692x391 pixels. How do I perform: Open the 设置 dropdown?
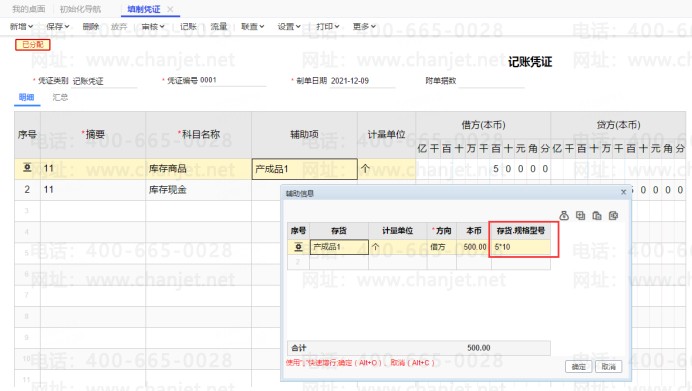point(289,26)
